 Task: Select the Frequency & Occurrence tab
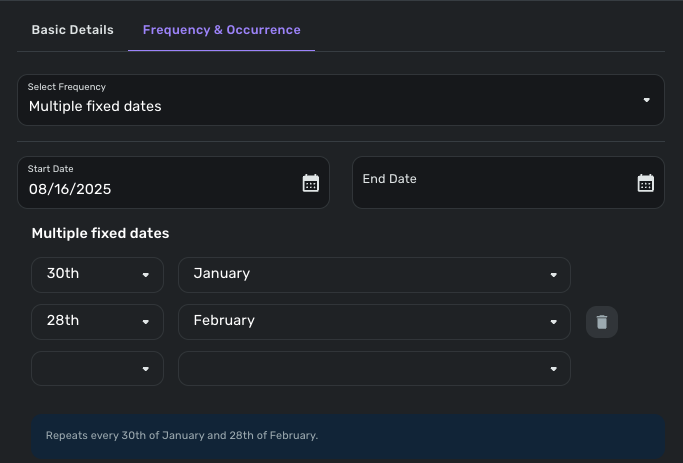(221, 30)
